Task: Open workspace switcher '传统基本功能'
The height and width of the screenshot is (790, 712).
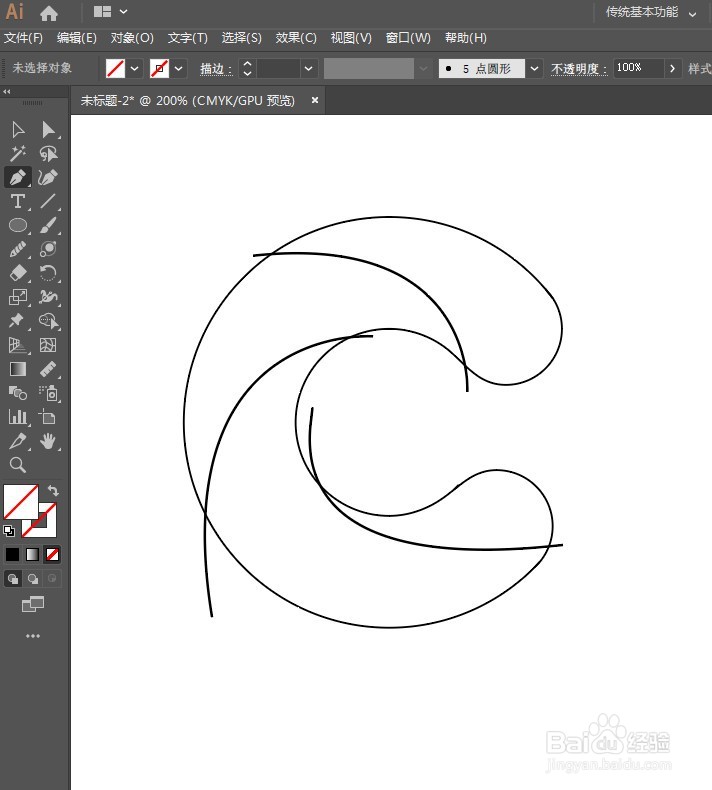Action: pos(651,13)
